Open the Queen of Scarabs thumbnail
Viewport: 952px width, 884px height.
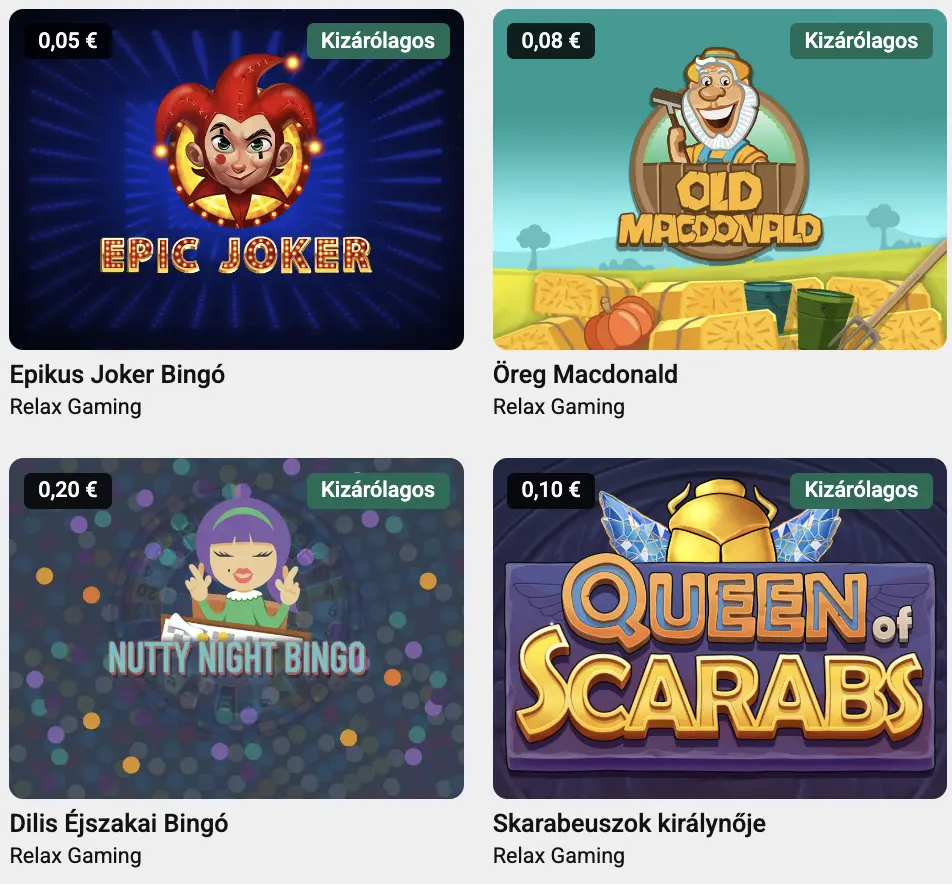tap(719, 628)
